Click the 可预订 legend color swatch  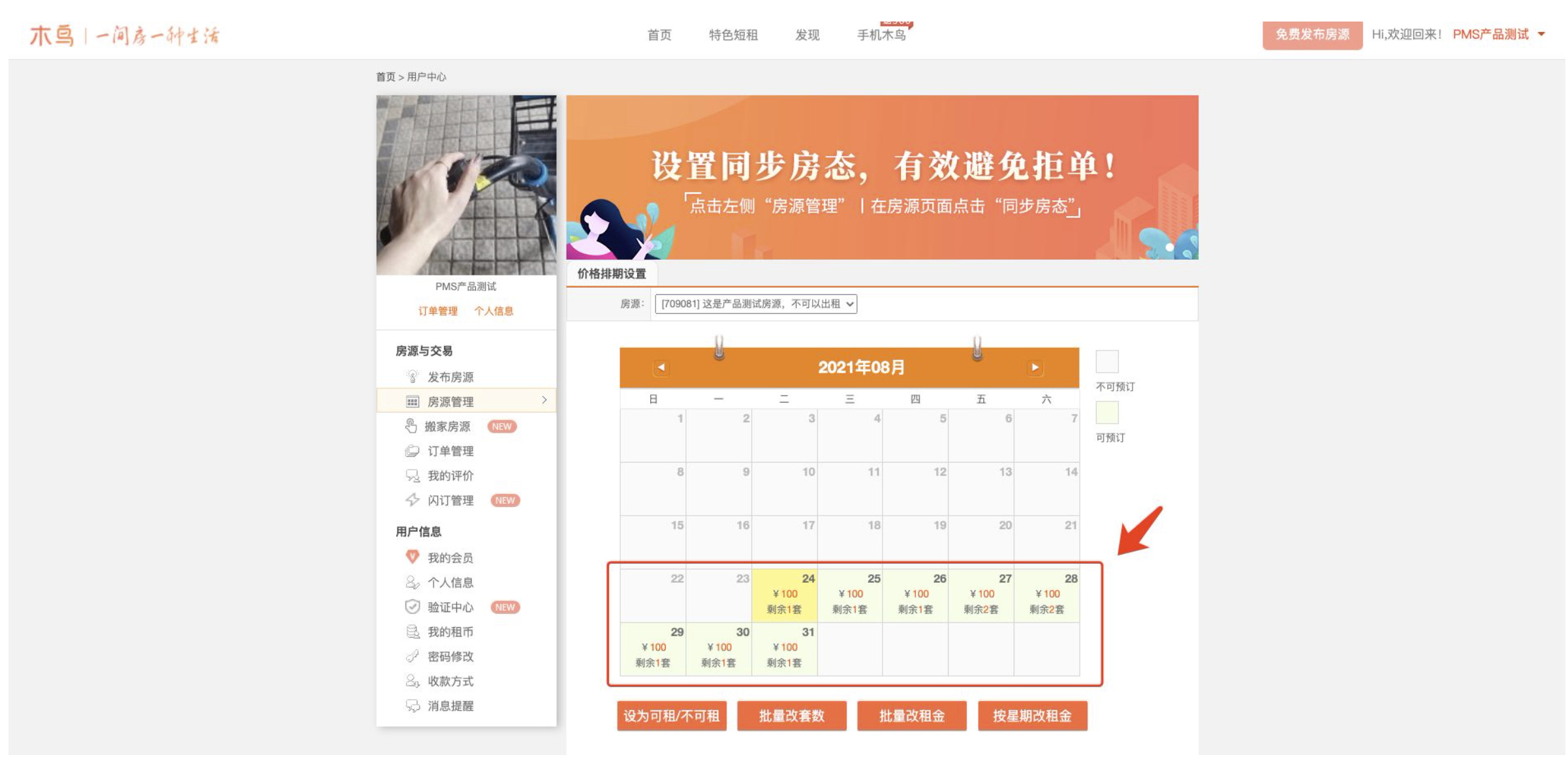coord(1106,412)
